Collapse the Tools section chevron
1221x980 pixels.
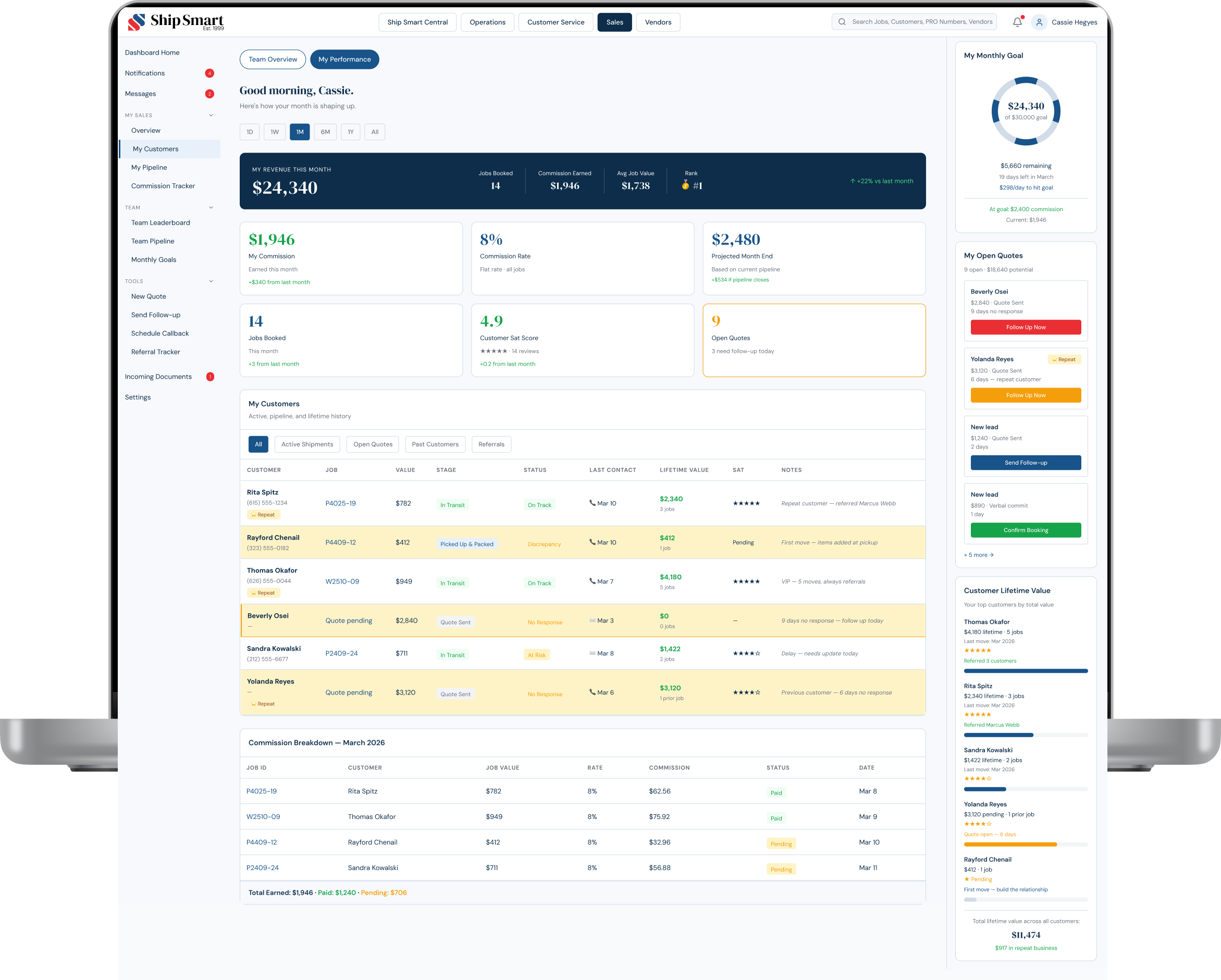click(x=211, y=281)
